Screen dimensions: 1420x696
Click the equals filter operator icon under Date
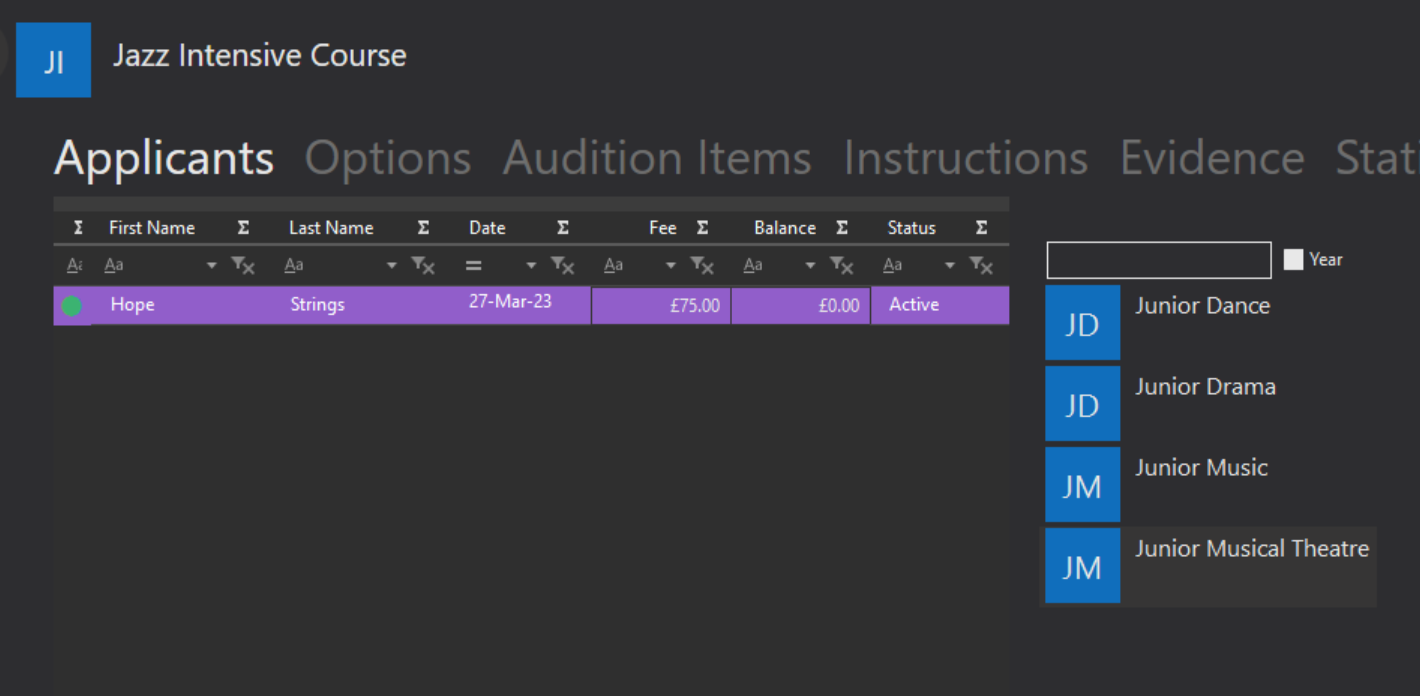474,265
